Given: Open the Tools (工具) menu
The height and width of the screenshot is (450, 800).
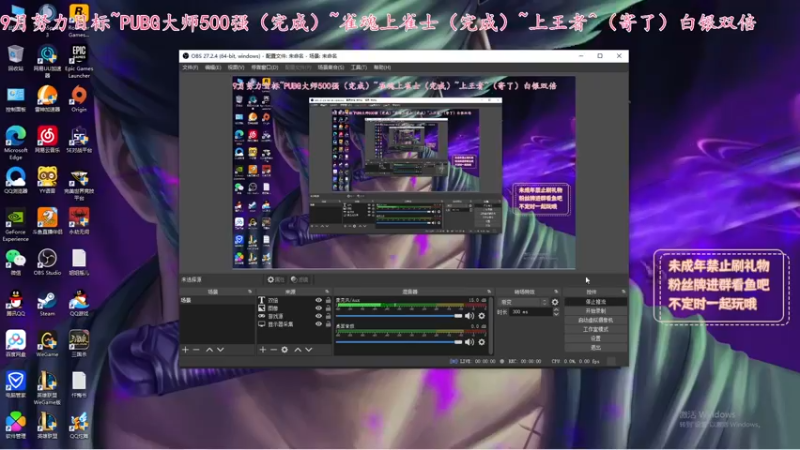Looking at the screenshot, I should 359,67.
